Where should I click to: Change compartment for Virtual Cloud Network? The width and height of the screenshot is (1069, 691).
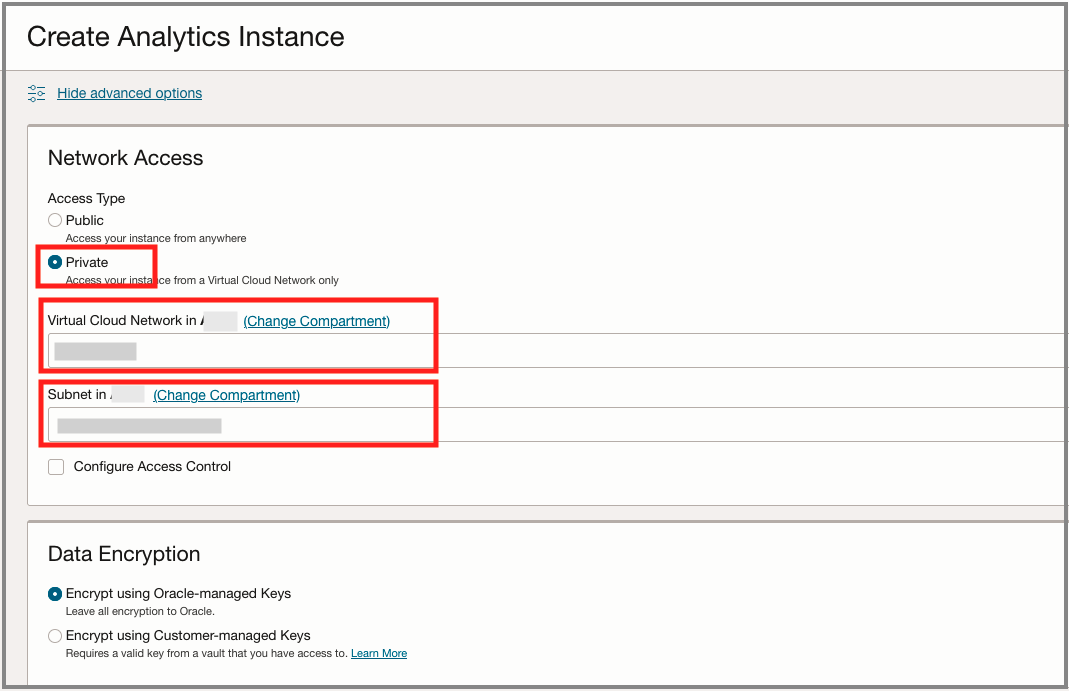click(x=316, y=321)
